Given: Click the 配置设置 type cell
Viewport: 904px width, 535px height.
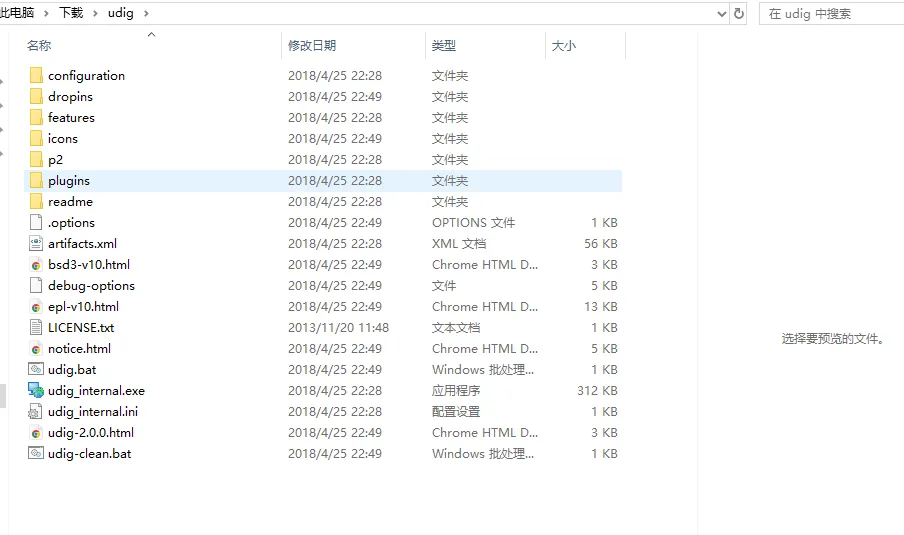Looking at the screenshot, I should coord(456,412).
